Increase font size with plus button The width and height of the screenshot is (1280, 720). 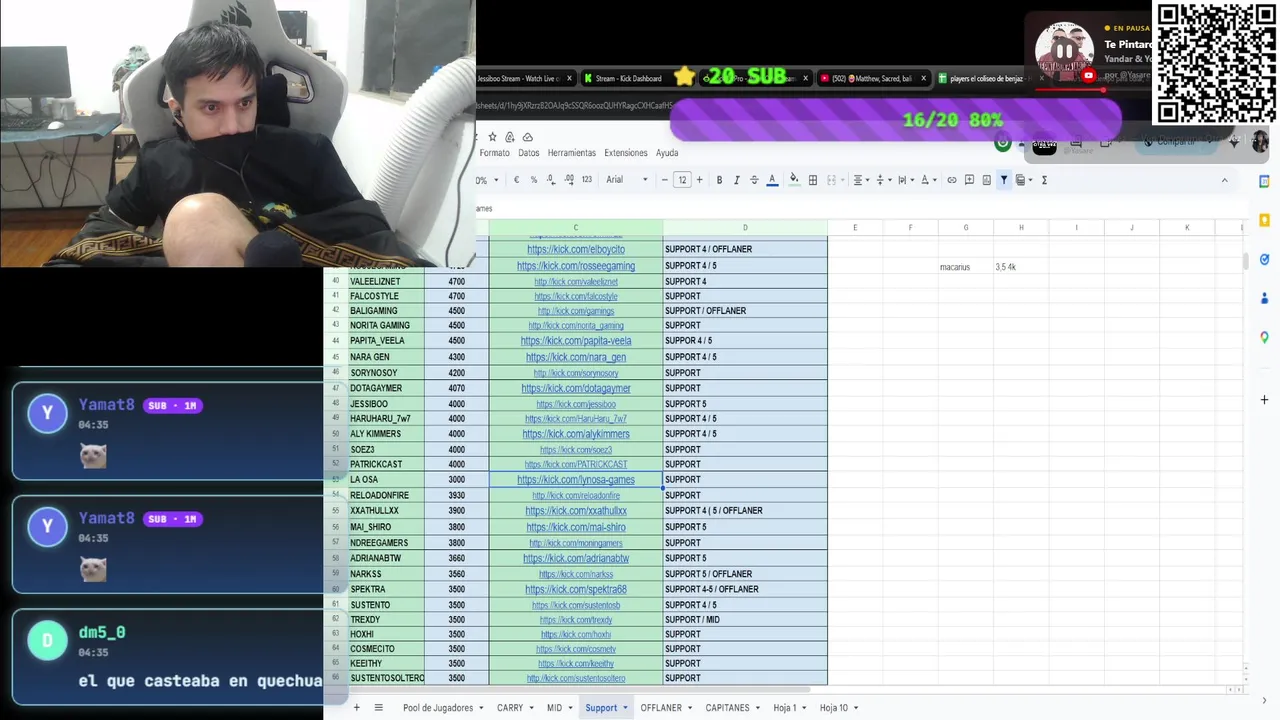699,180
